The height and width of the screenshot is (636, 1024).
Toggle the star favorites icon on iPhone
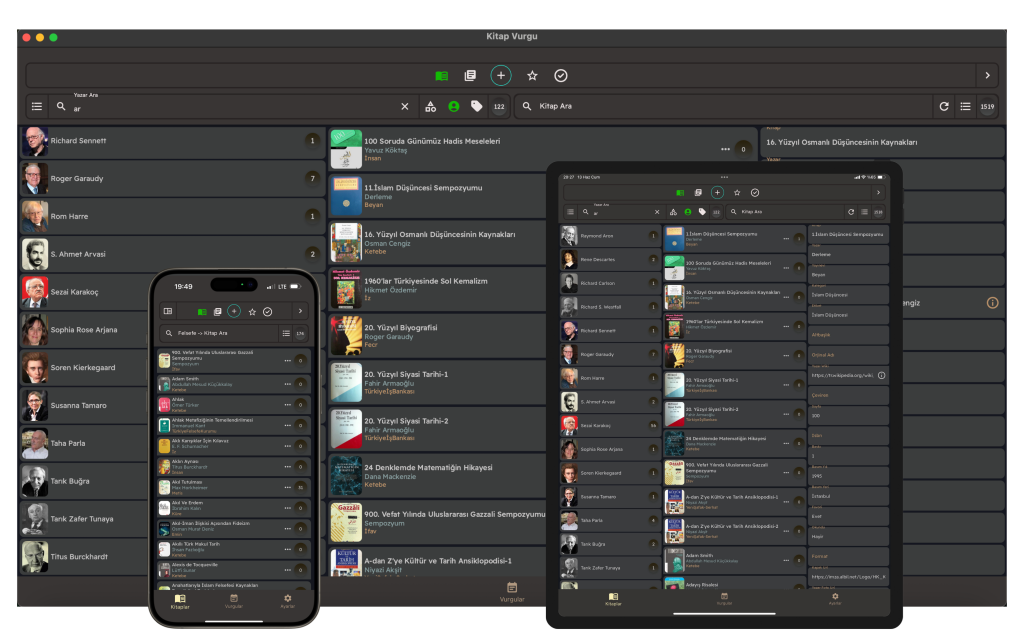tap(252, 312)
